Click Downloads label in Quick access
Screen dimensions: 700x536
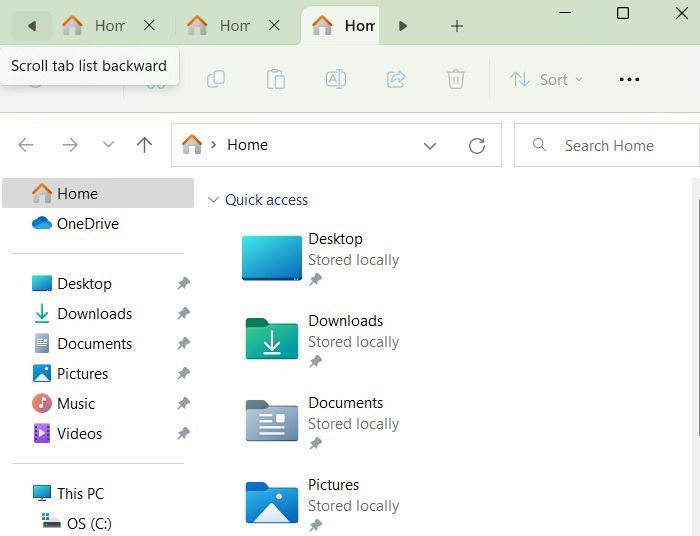pyautogui.click(x=346, y=320)
